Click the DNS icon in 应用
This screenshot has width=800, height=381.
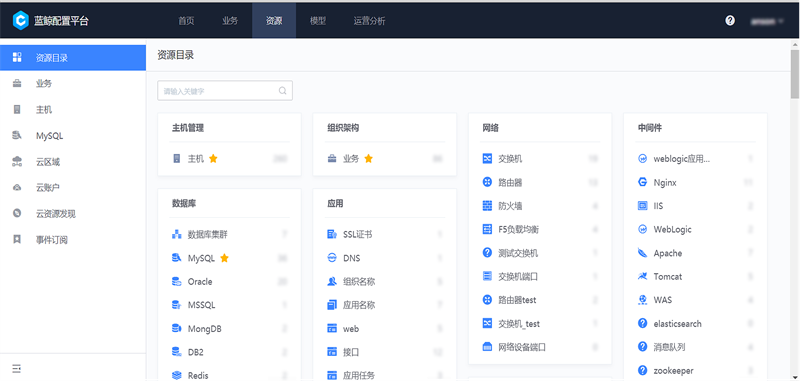(332, 258)
